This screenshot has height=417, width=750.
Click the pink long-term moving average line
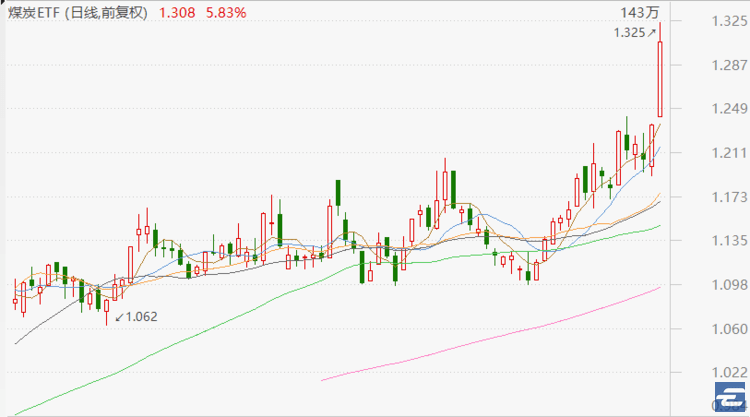tap(490, 338)
